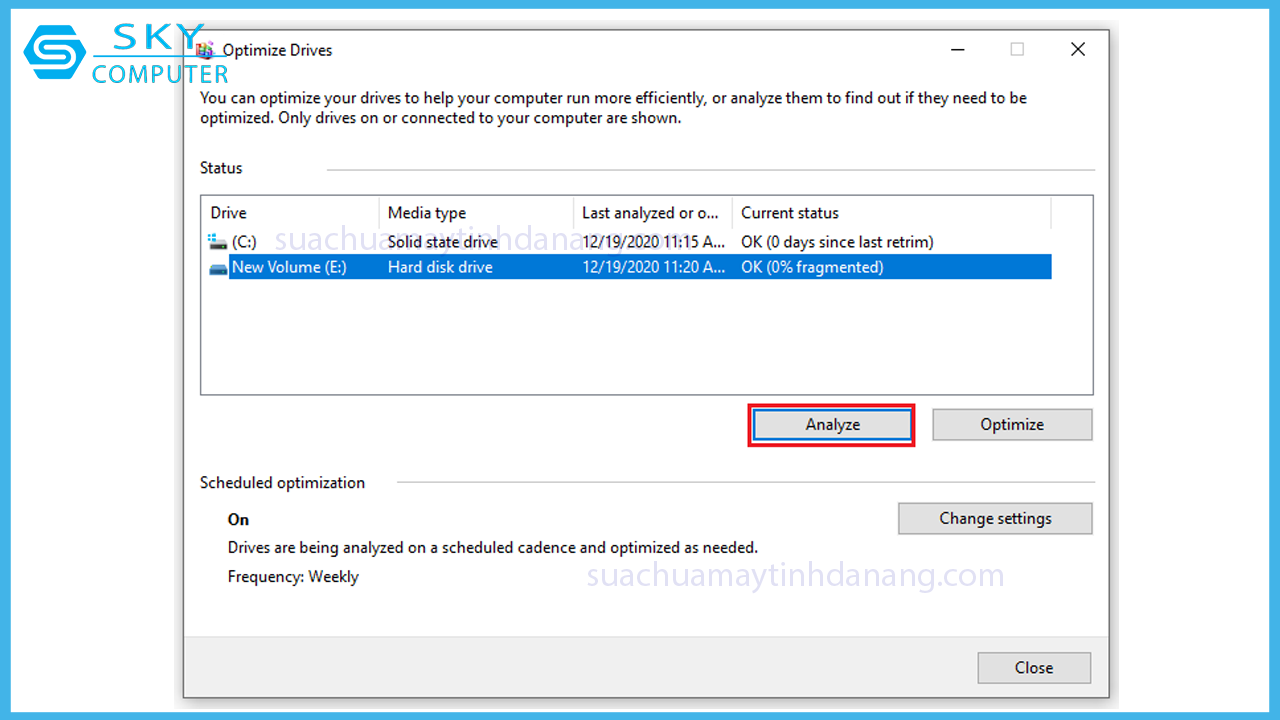Click the maximize button in title bar
1280x720 pixels.
1017,50
